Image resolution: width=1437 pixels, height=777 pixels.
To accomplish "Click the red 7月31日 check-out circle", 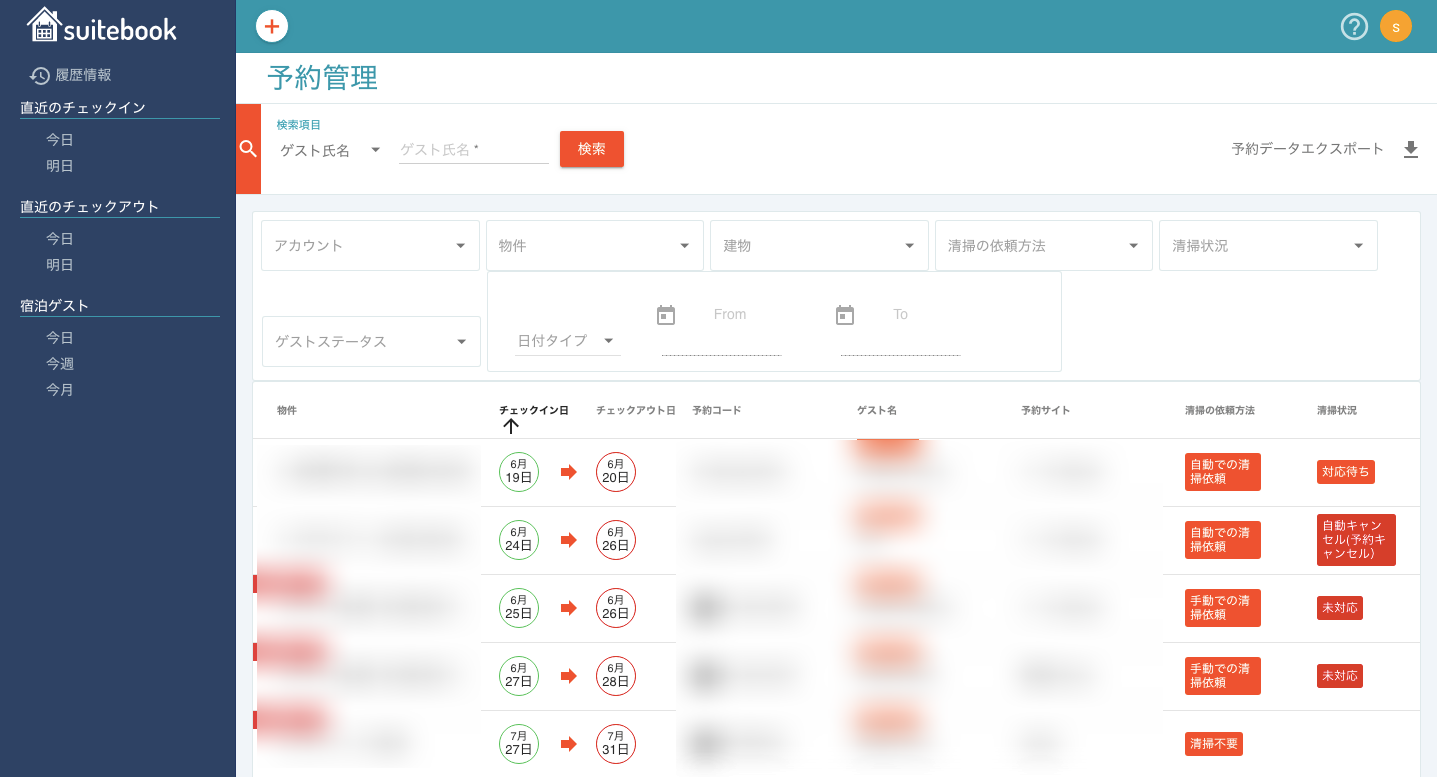I will 616,744.
